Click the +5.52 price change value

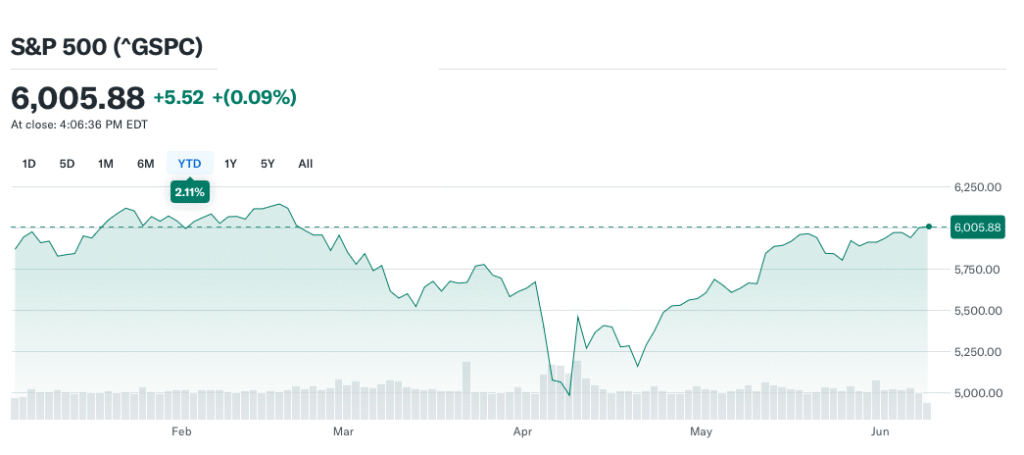(179, 98)
